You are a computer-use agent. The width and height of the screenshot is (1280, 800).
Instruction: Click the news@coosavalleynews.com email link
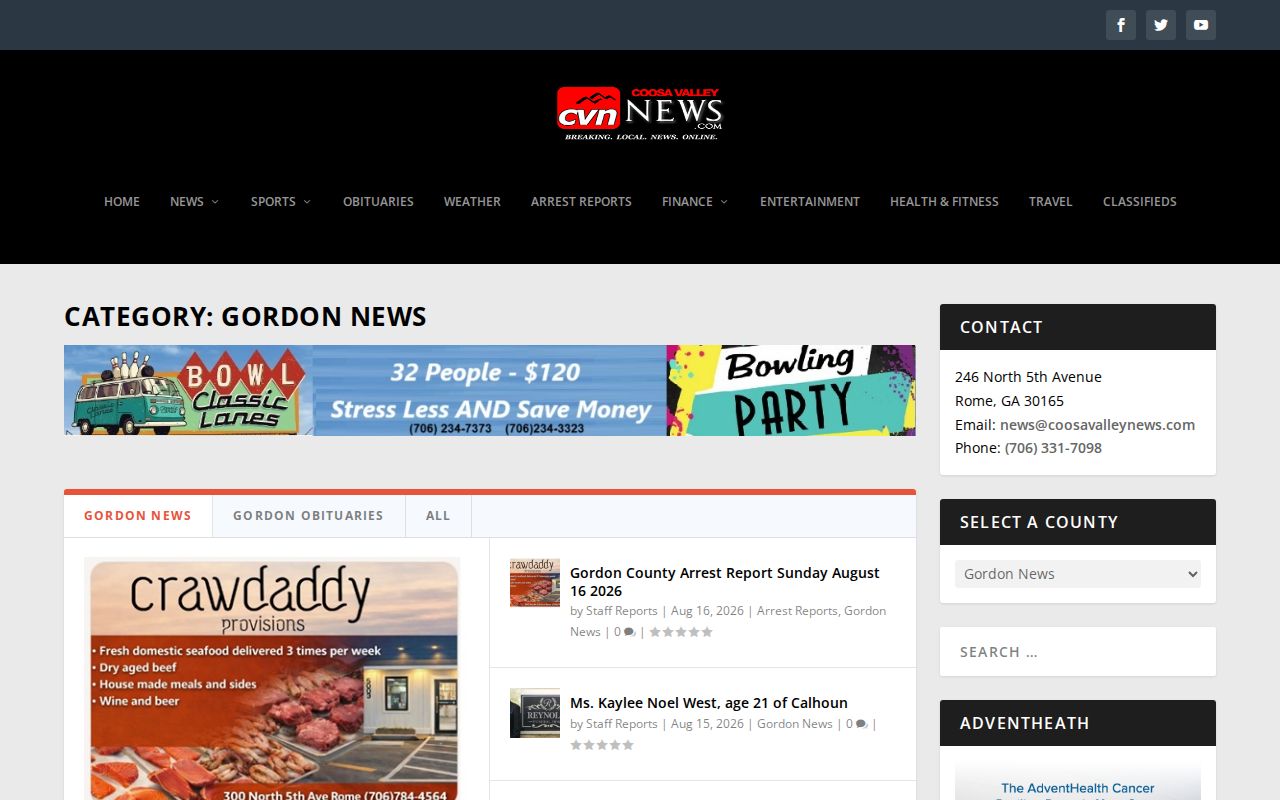point(1097,424)
